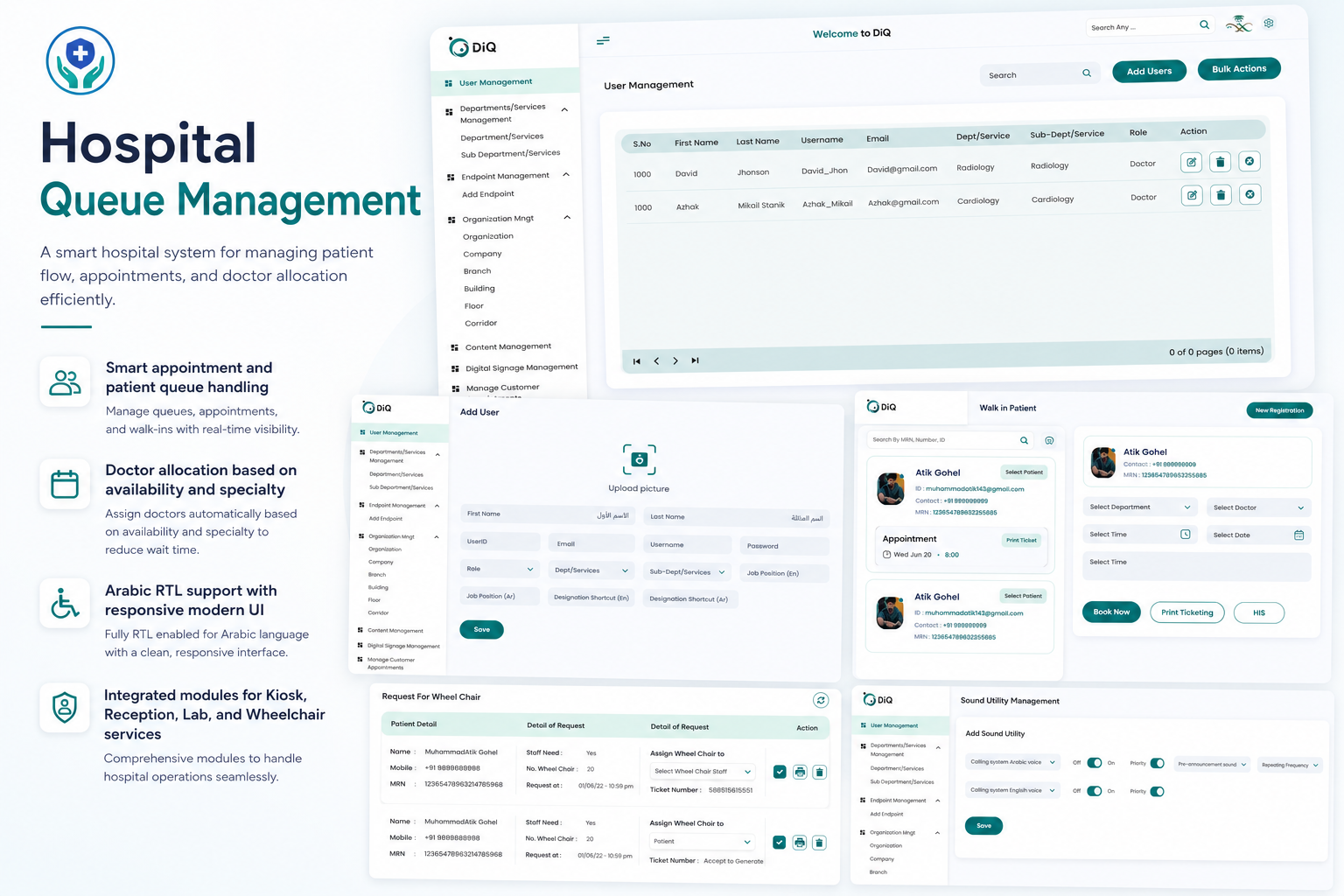Click the HIS button
The image size is (1344, 896).
[x=1259, y=612]
